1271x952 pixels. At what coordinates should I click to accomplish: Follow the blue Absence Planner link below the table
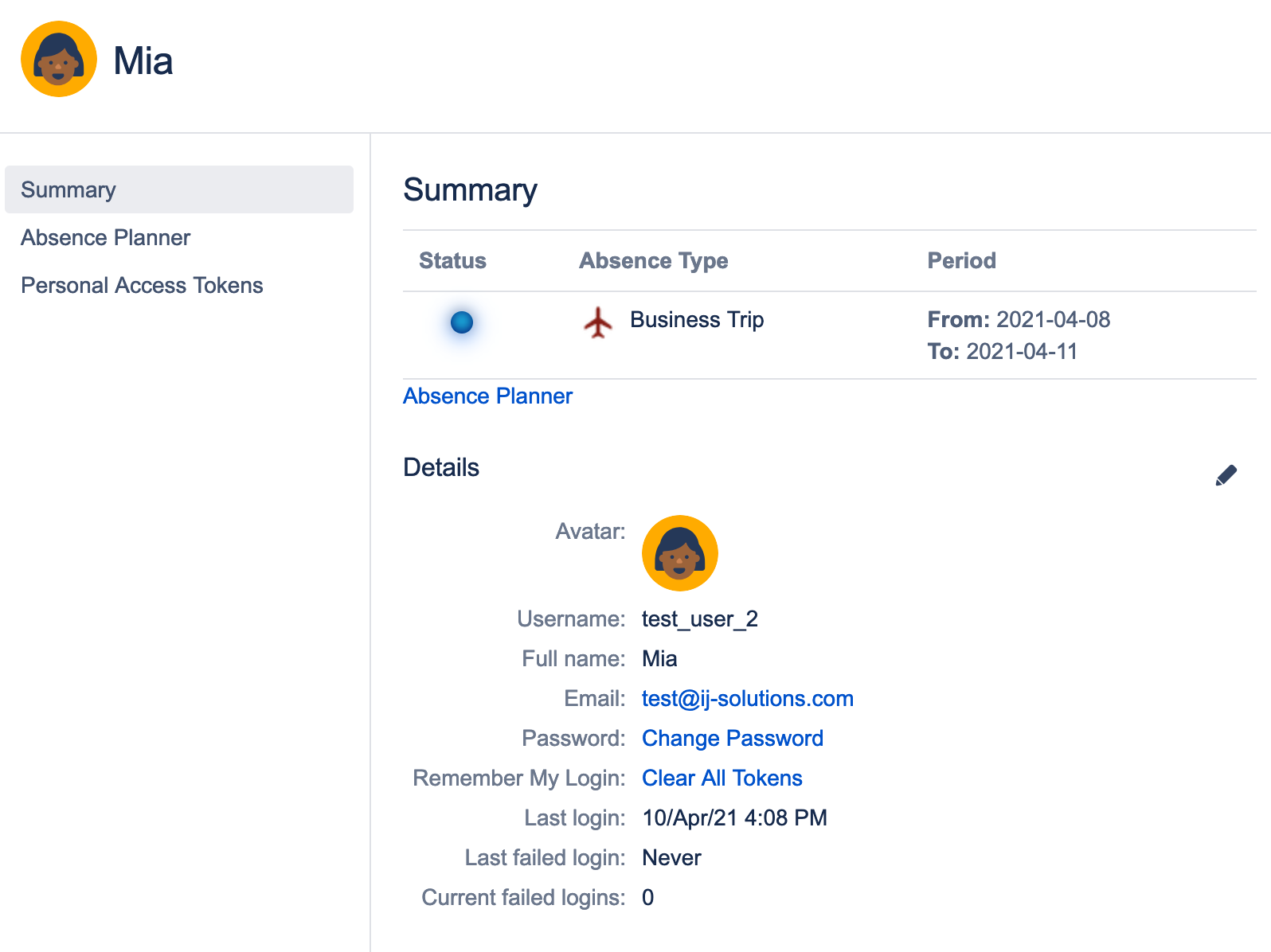pyautogui.click(x=487, y=396)
